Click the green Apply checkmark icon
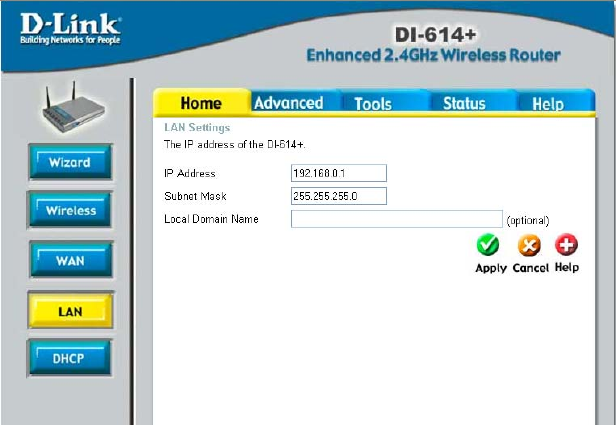Viewport: 616px width, 425px height. coord(488,245)
